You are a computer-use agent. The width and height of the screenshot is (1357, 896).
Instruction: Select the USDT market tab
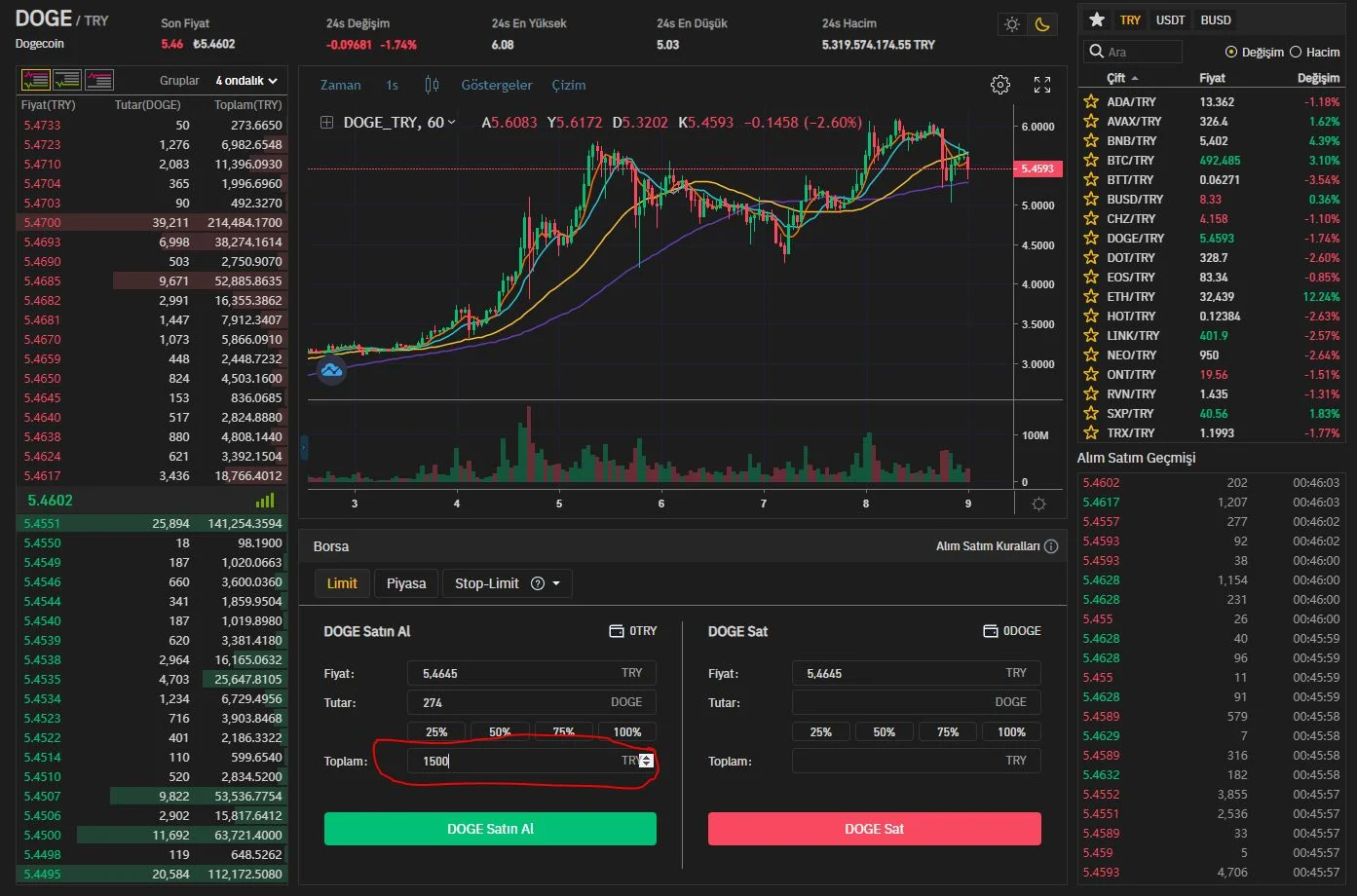point(1171,19)
